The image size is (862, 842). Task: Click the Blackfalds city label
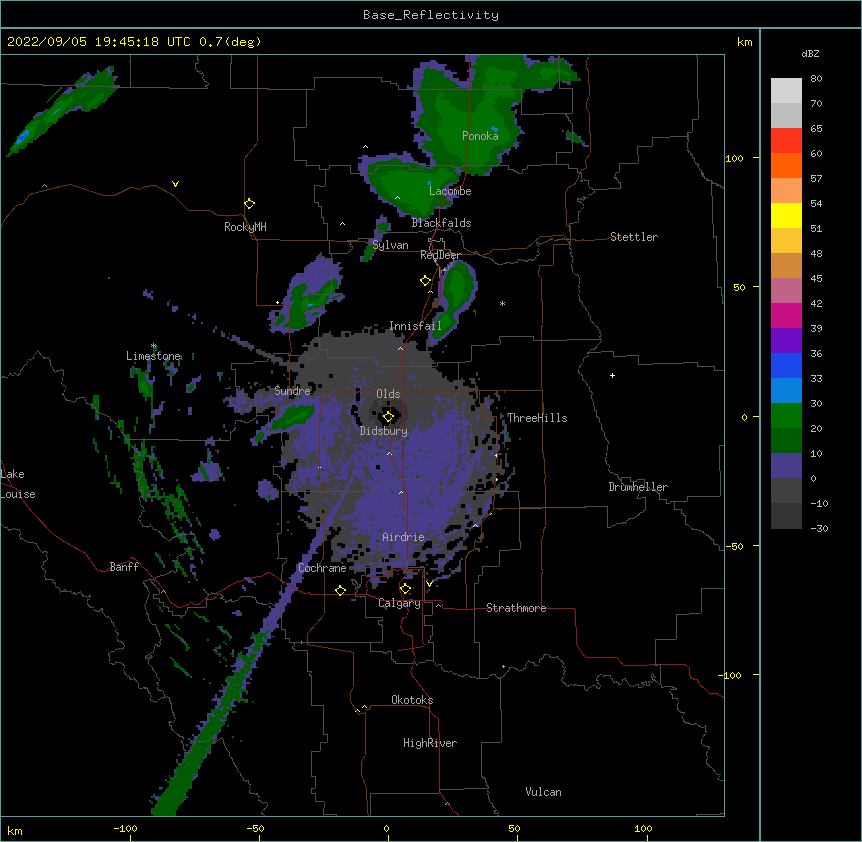click(x=441, y=223)
